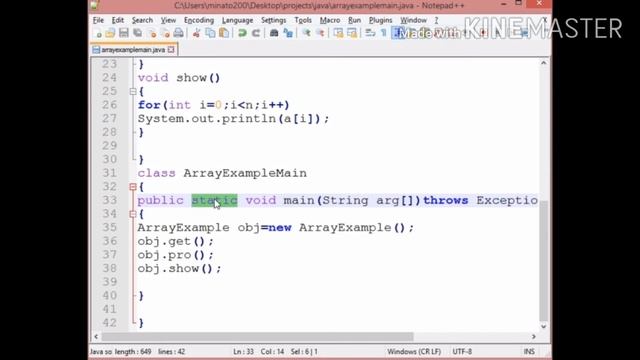The height and width of the screenshot is (360, 640).
Task: Cut selection with the scissors icon
Action: tap(196, 33)
